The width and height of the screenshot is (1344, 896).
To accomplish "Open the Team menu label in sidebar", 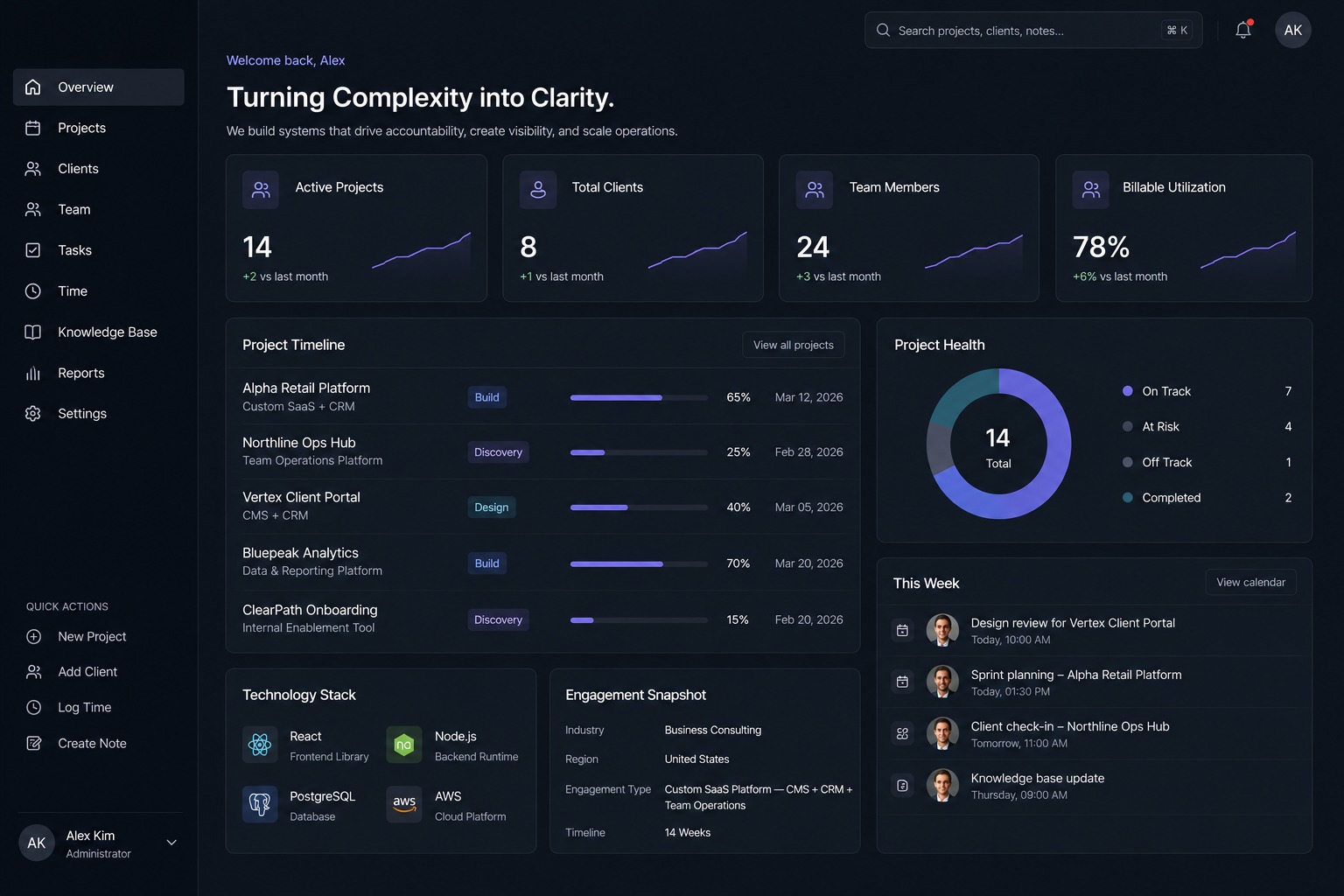I will click(x=74, y=210).
